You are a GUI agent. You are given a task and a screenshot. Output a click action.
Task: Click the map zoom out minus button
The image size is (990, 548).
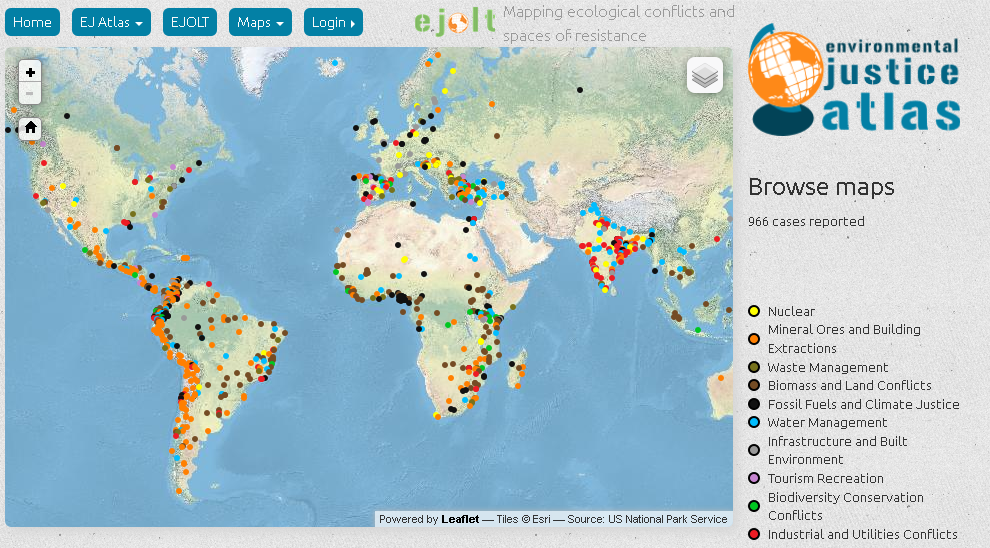coord(30,93)
